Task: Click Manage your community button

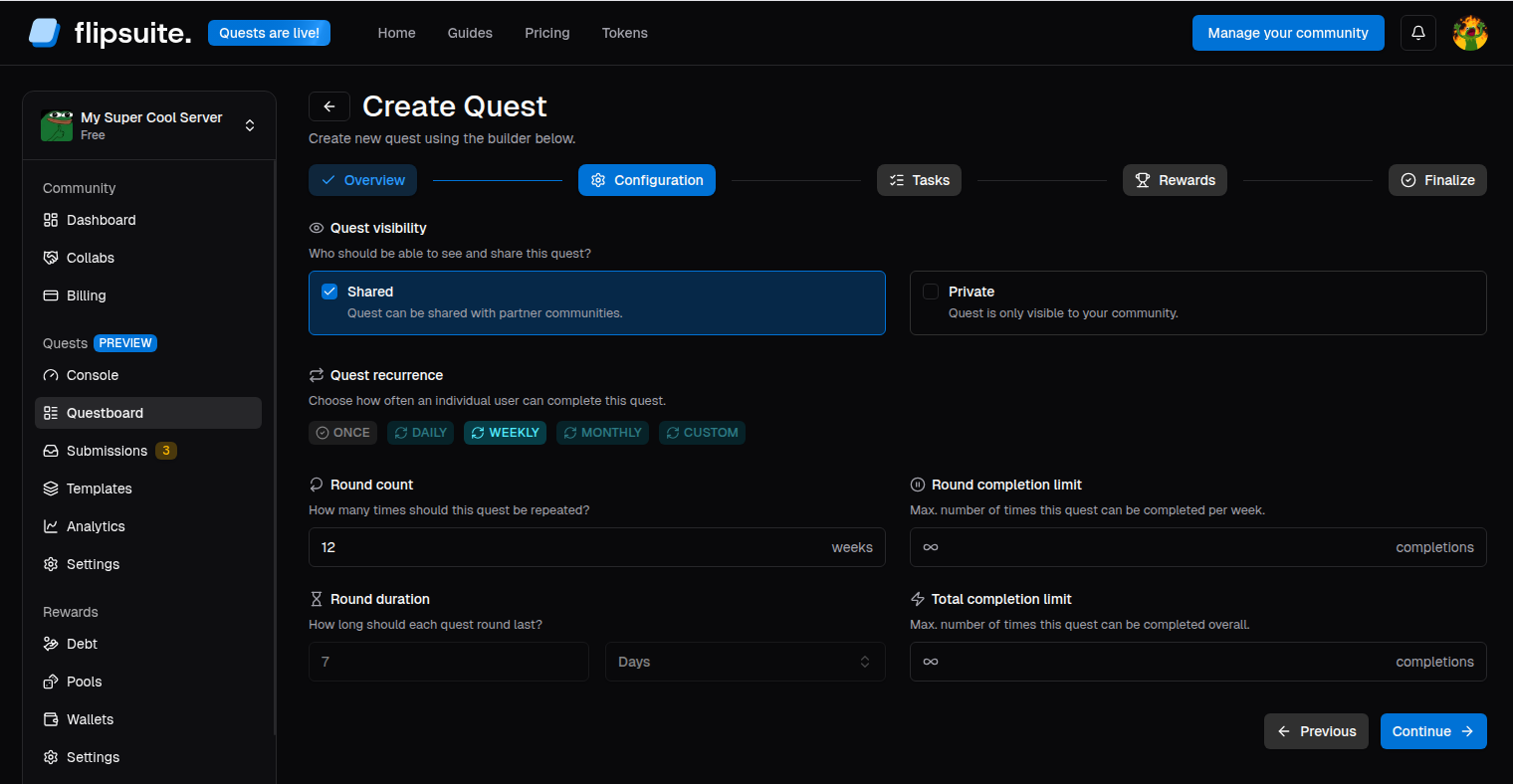Action: pos(1287,33)
